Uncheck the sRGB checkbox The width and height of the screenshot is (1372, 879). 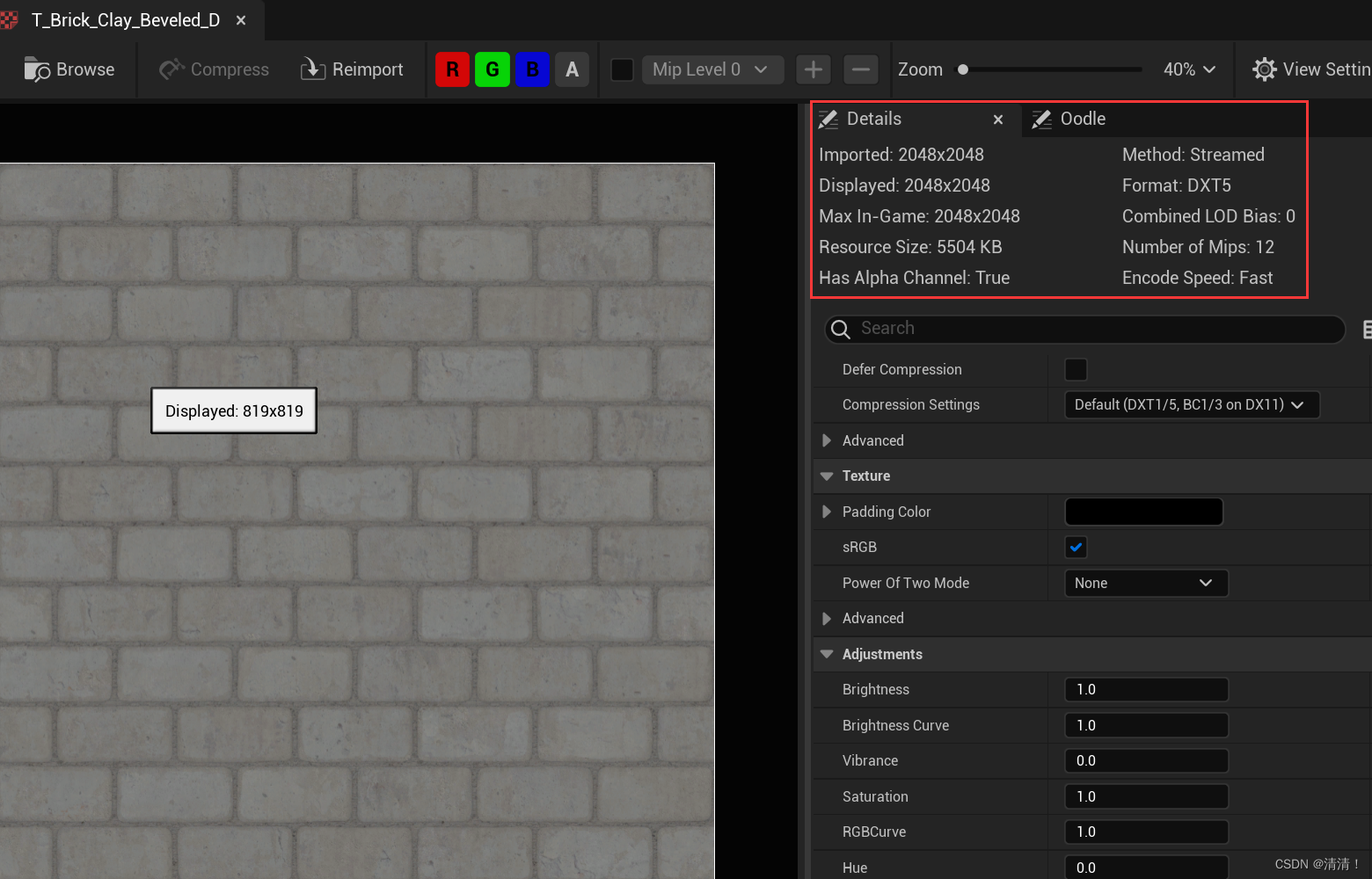[x=1076, y=547]
